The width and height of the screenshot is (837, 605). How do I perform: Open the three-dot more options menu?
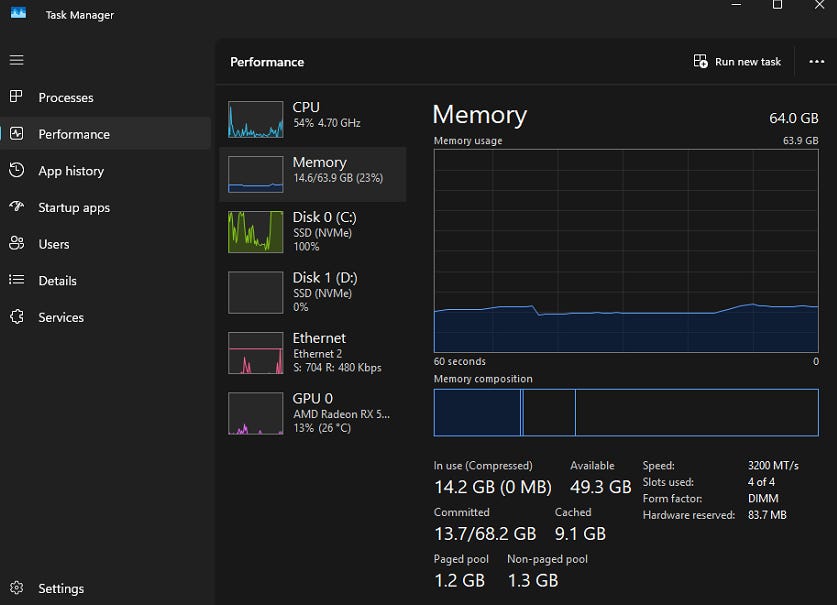(x=816, y=62)
